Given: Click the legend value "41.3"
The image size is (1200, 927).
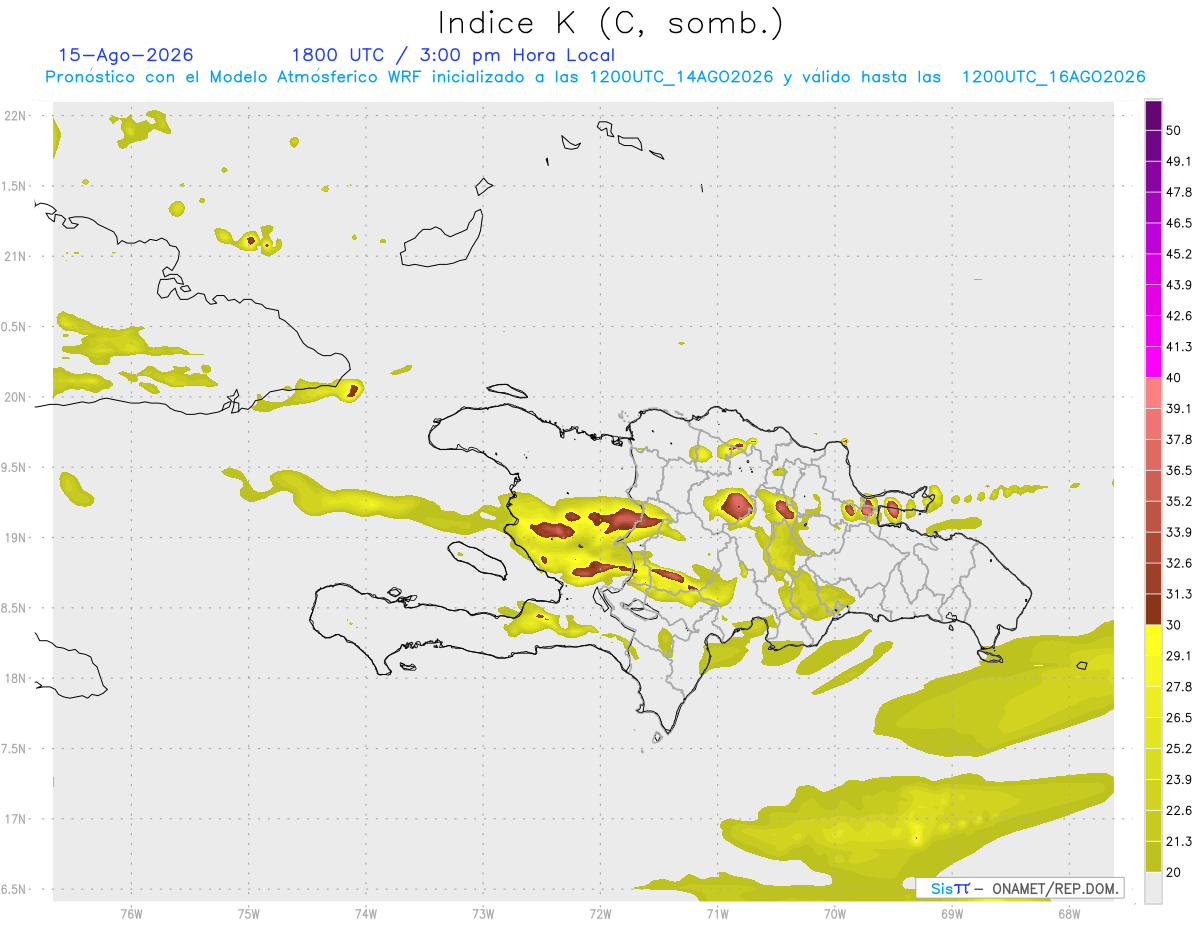Looking at the screenshot, I should [1179, 347].
